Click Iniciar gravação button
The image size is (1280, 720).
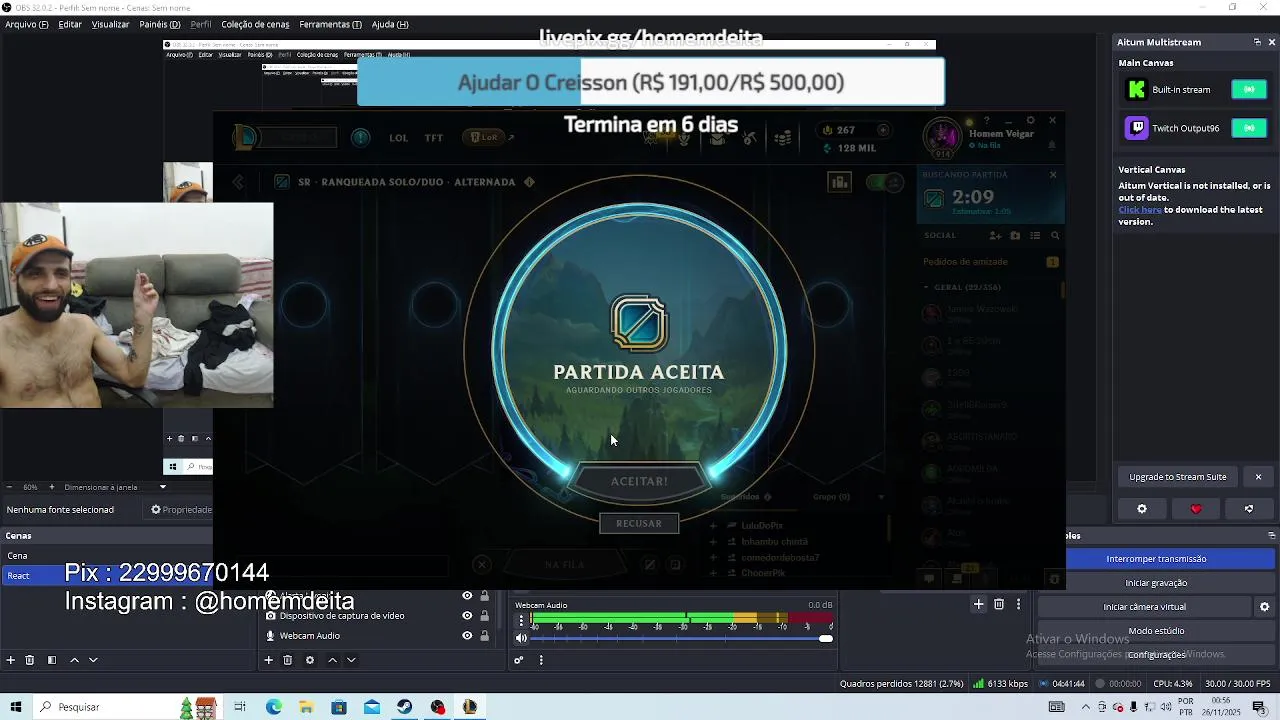1156,583
